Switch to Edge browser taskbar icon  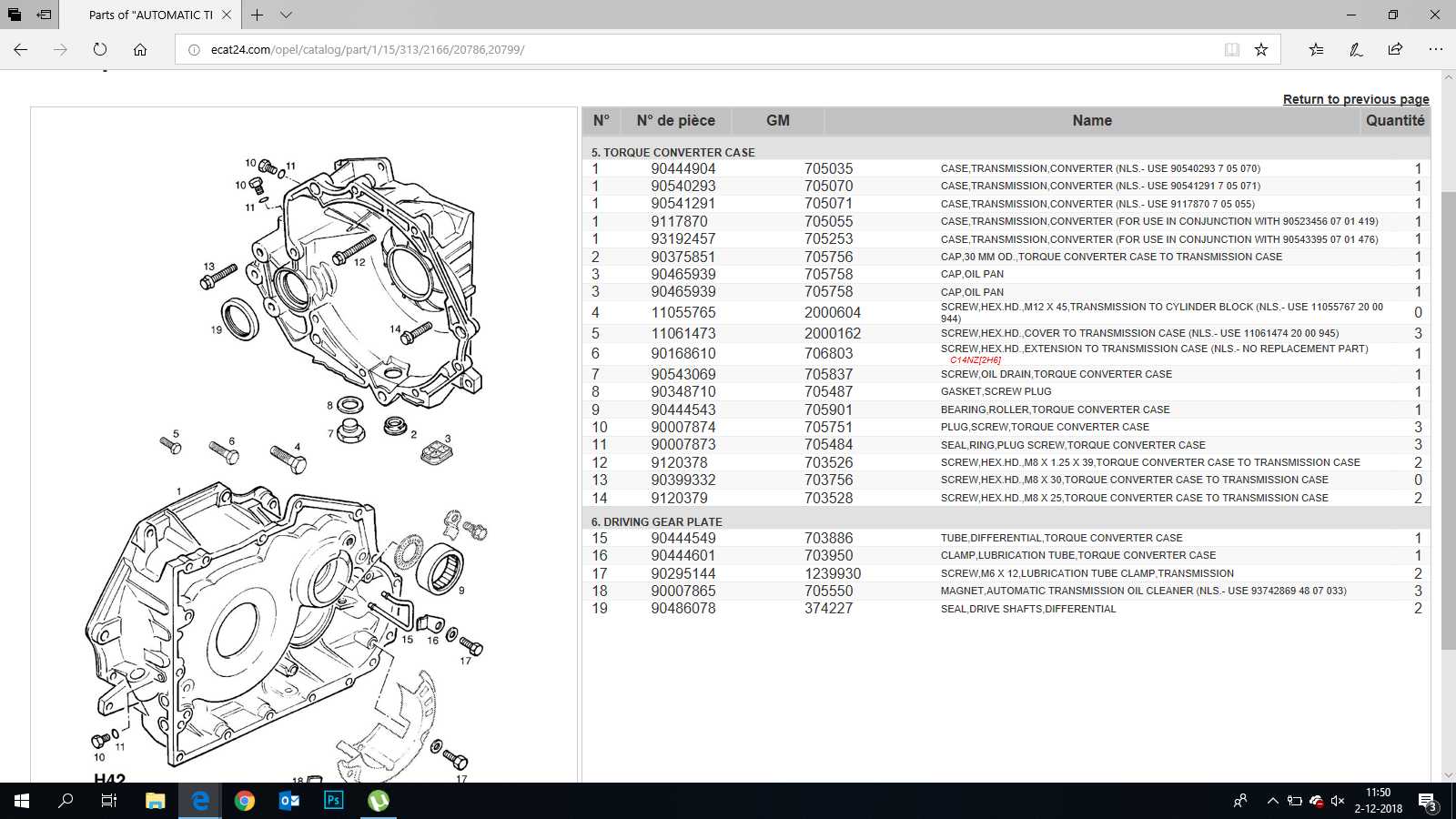point(200,801)
